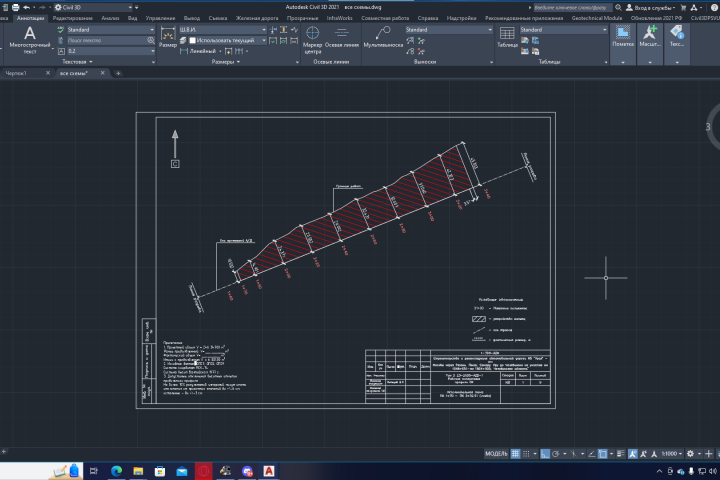Click the search magnifier icon in title bar

(x=619, y=7)
